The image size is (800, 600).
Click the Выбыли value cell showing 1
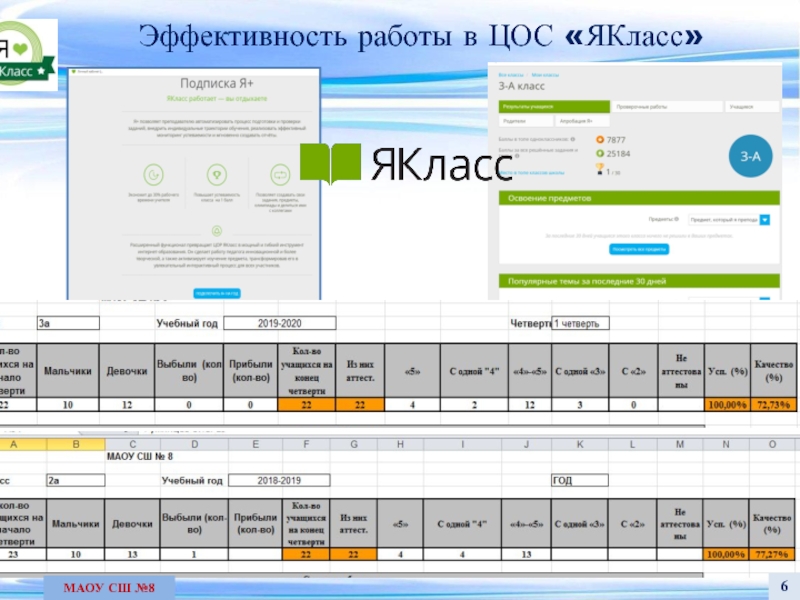click(194, 554)
